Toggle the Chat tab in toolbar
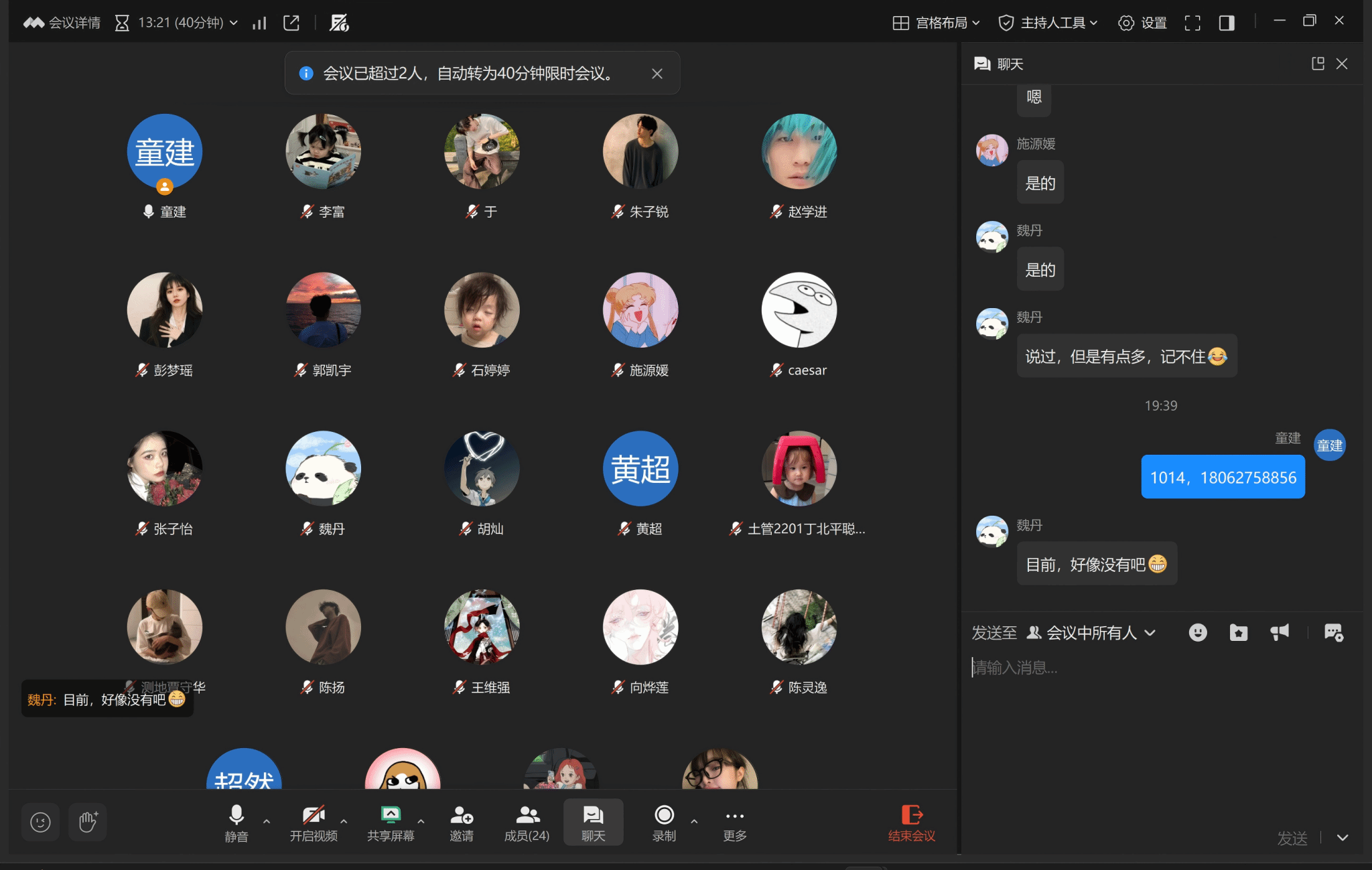The width and height of the screenshot is (1372, 870). [593, 822]
